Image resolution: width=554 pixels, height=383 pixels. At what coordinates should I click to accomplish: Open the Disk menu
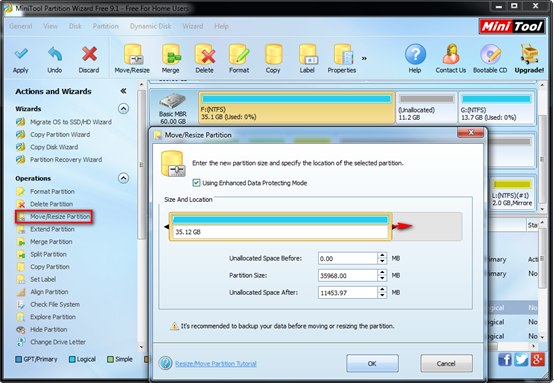(x=75, y=26)
